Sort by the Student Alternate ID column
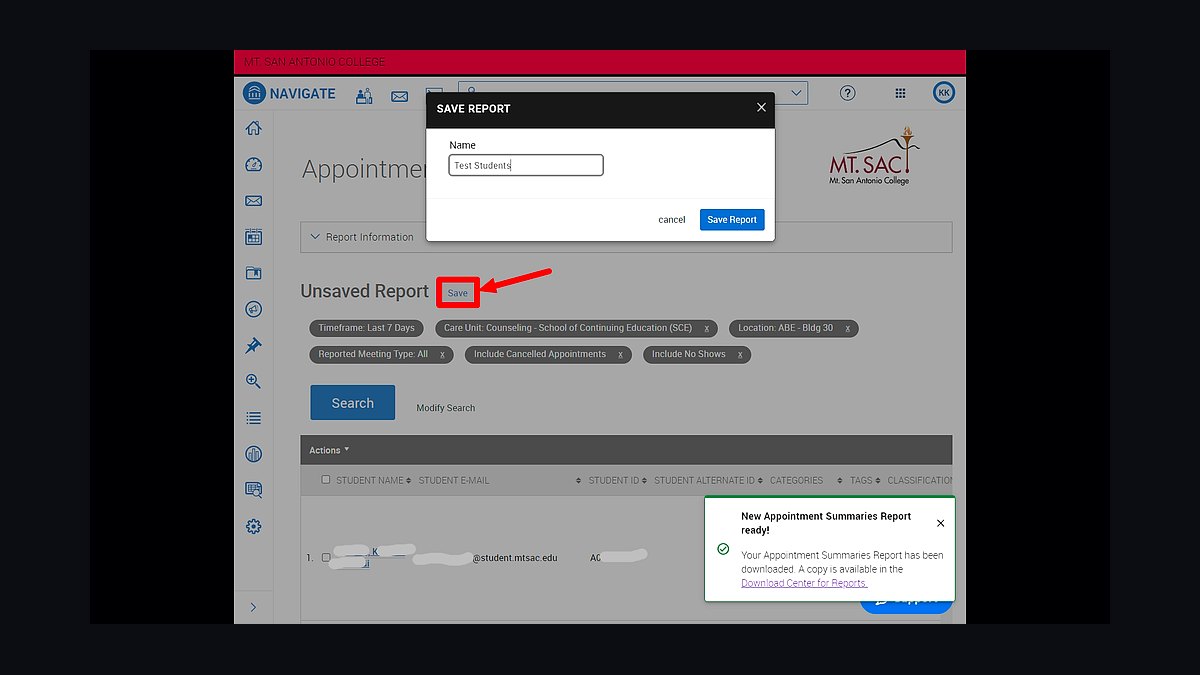 708,480
